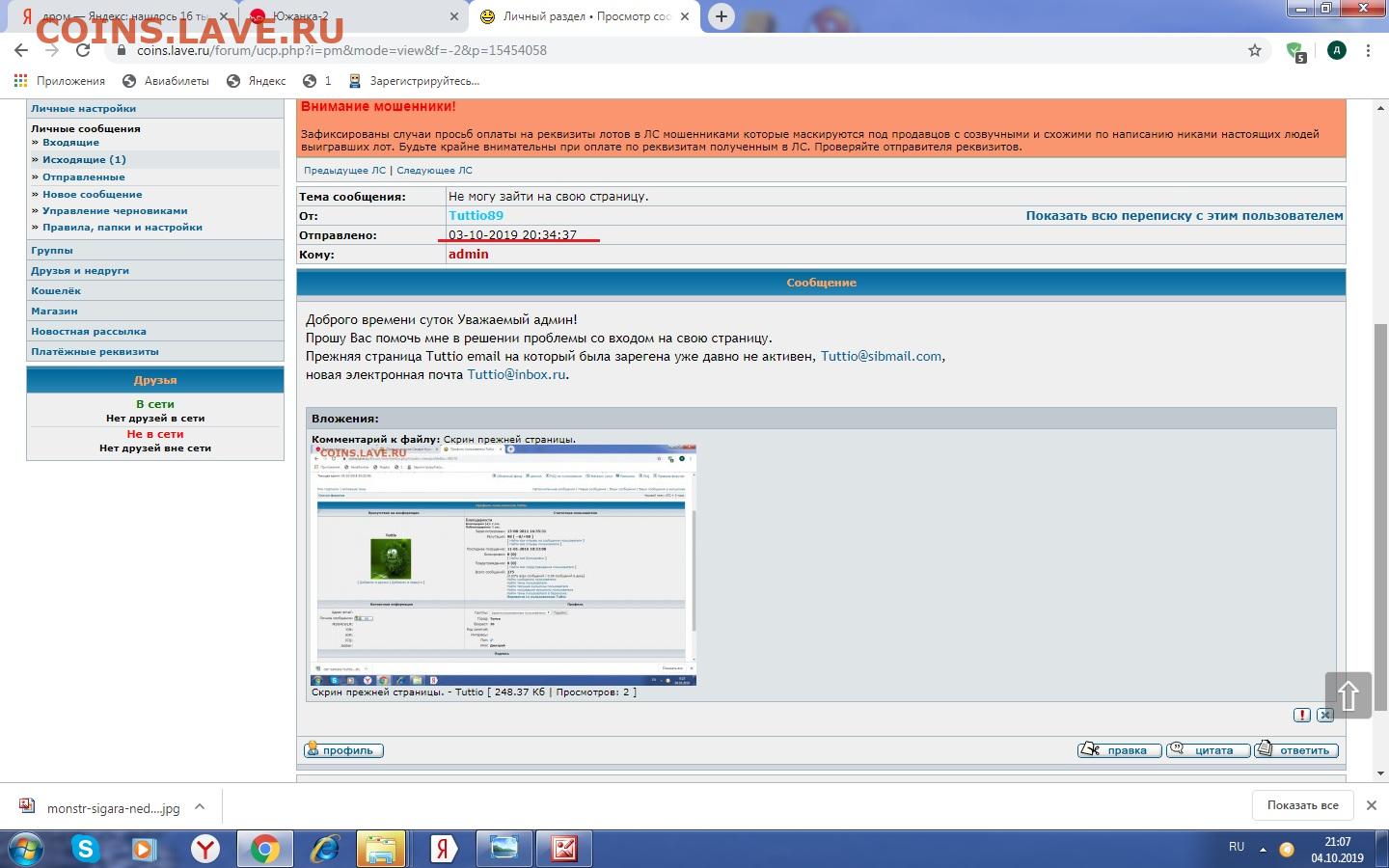The image size is (1389, 868).
Task: Open the Группы section
Action: tap(52, 251)
